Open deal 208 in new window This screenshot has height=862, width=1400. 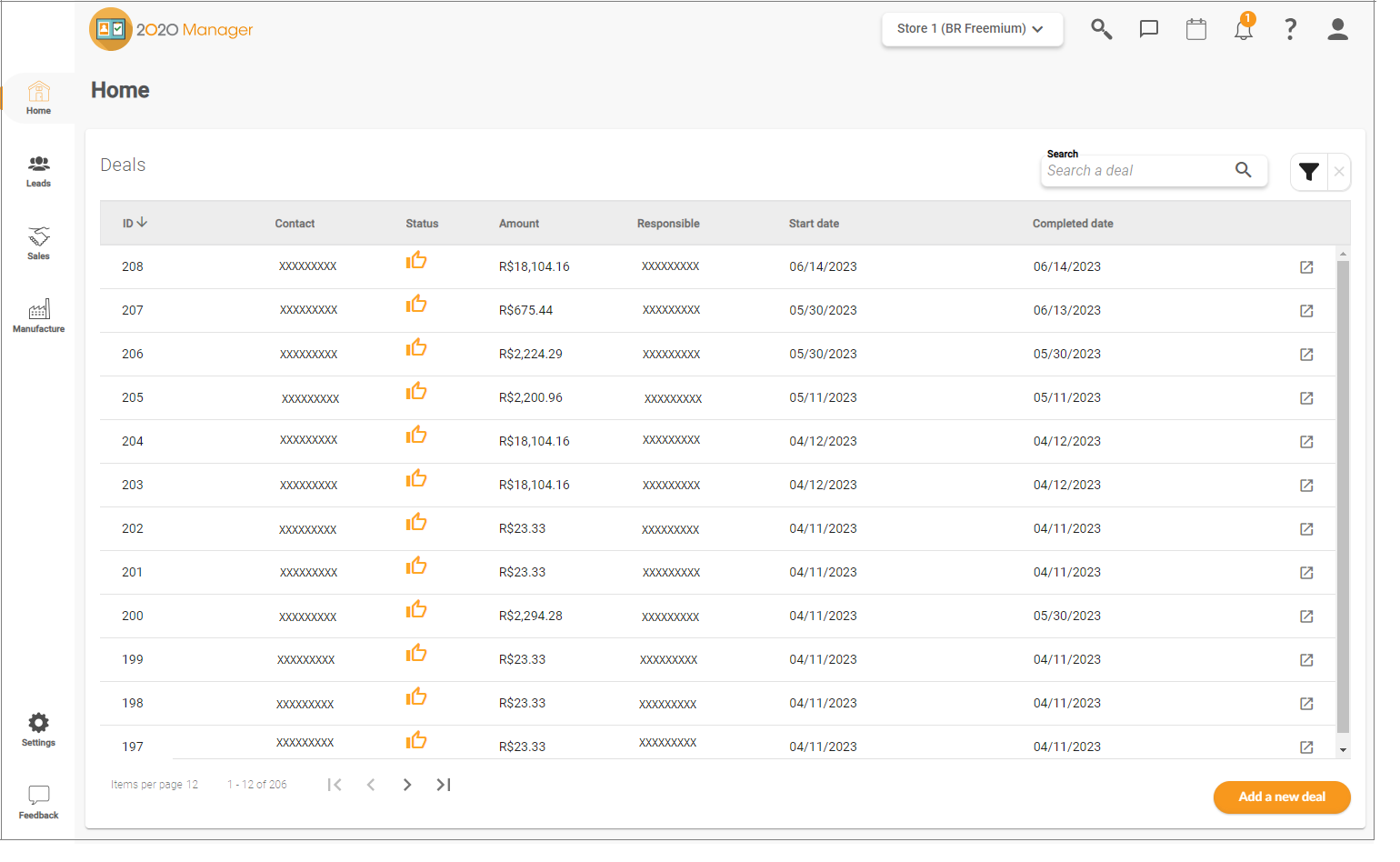click(1306, 267)
